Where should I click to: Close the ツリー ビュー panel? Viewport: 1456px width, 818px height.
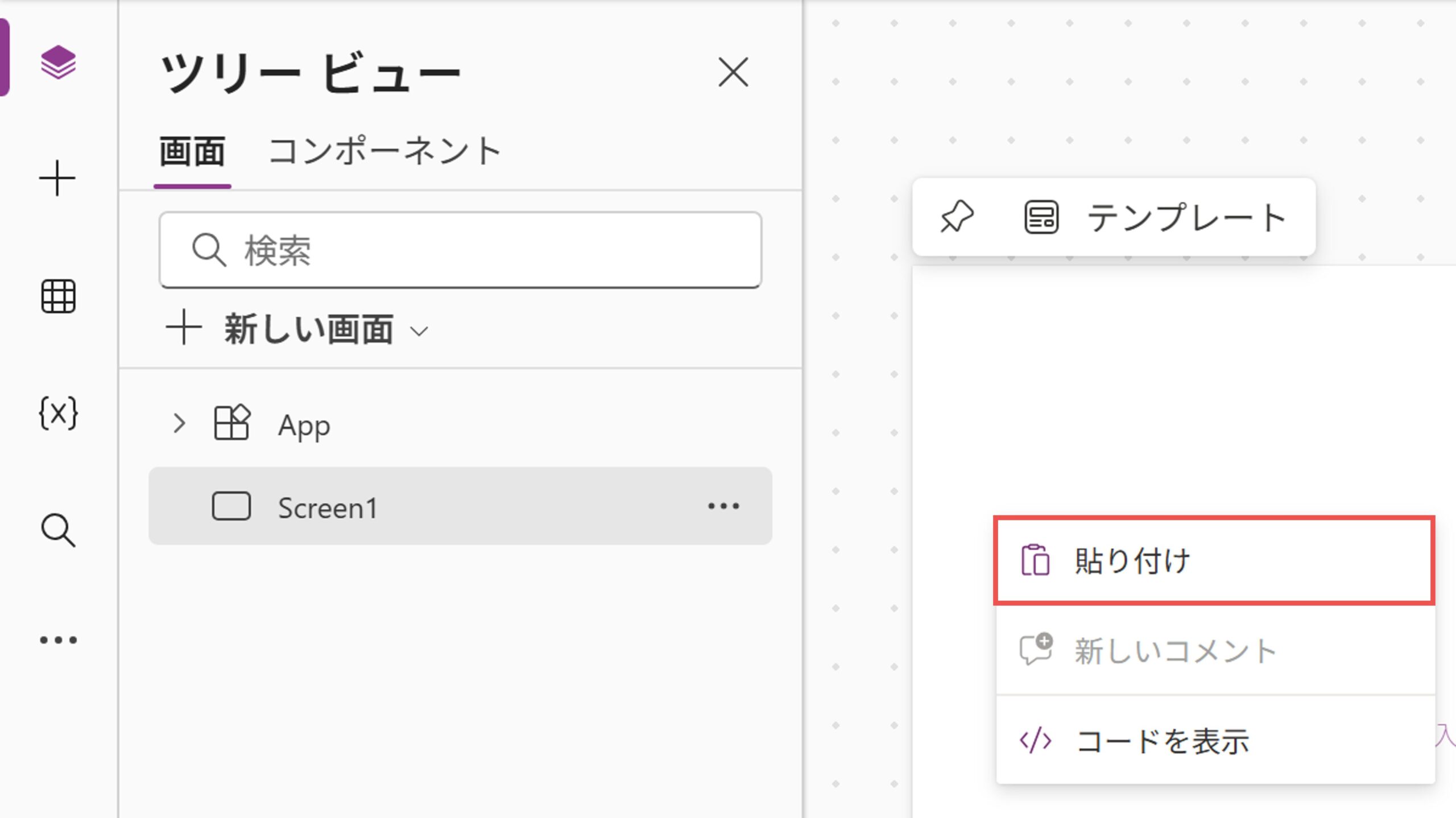tap(733, 72)
